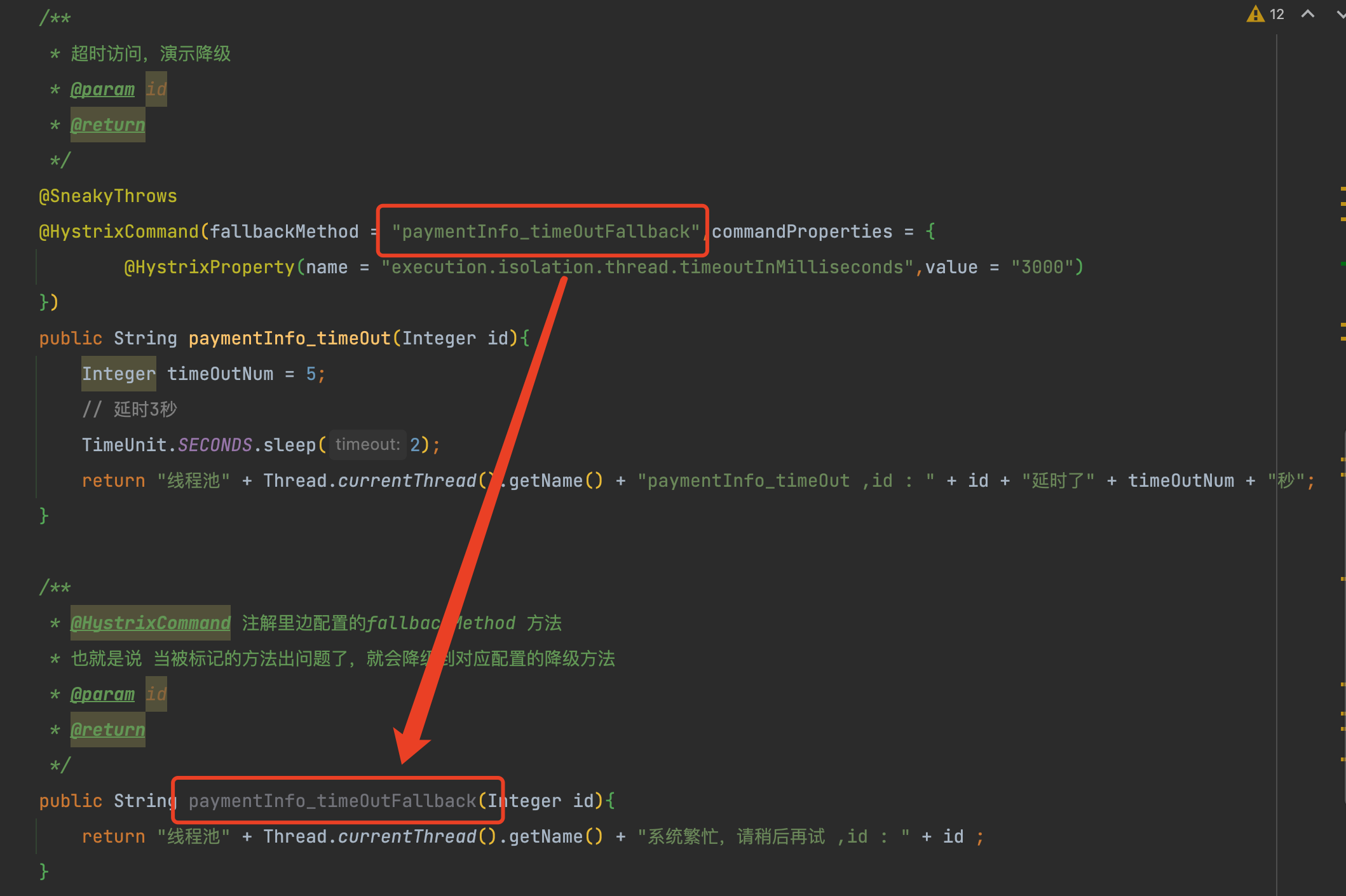Viewport: 1346px width, 896px height.
Task: Click the @HystrixCommand annotation above paymentInfo_timeOut
Action: (119, 231)
